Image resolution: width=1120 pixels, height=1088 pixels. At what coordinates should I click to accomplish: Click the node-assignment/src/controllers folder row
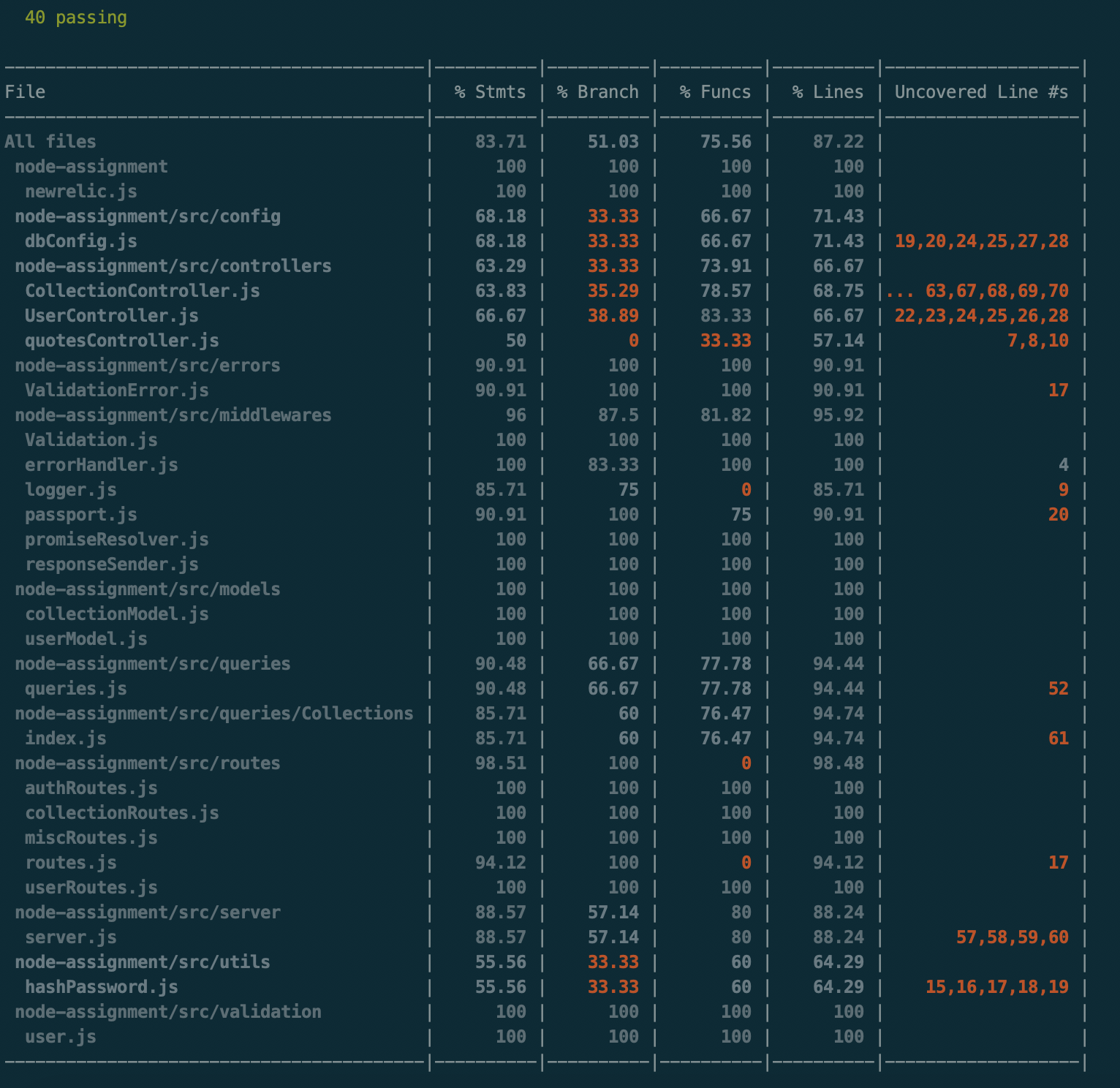tap(173, 266)
